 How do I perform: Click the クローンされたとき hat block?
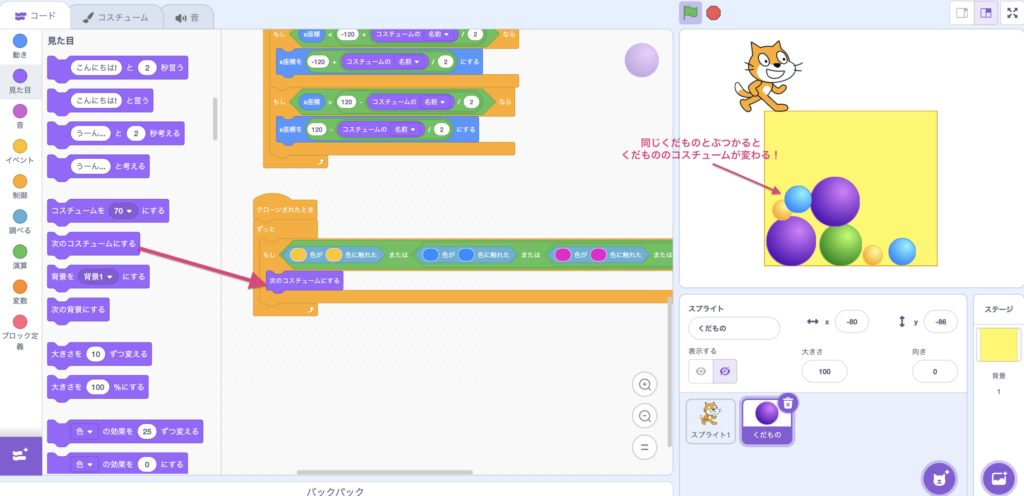pos(285,208)
